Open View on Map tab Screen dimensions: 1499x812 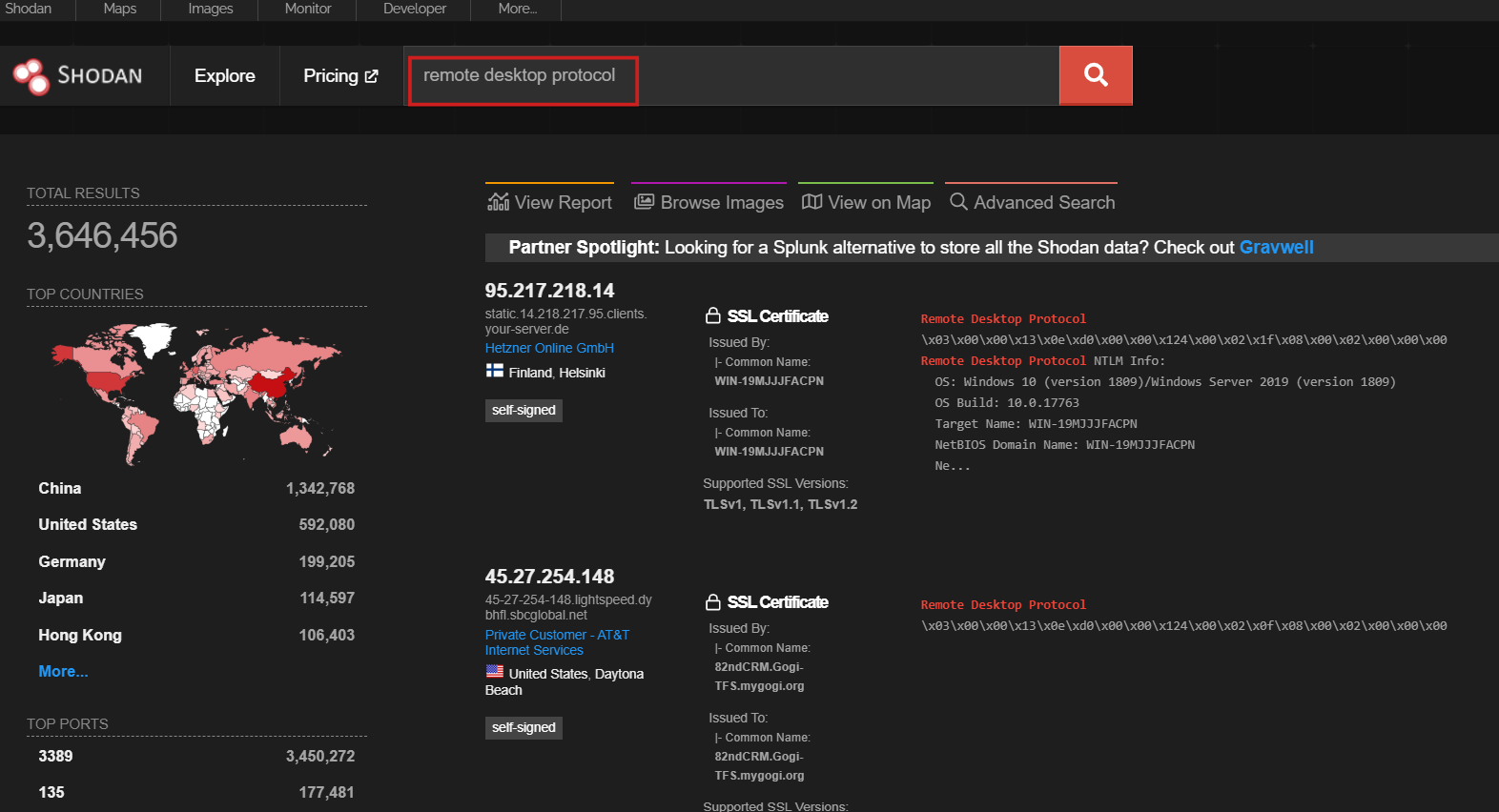click(x=866, y=202)
